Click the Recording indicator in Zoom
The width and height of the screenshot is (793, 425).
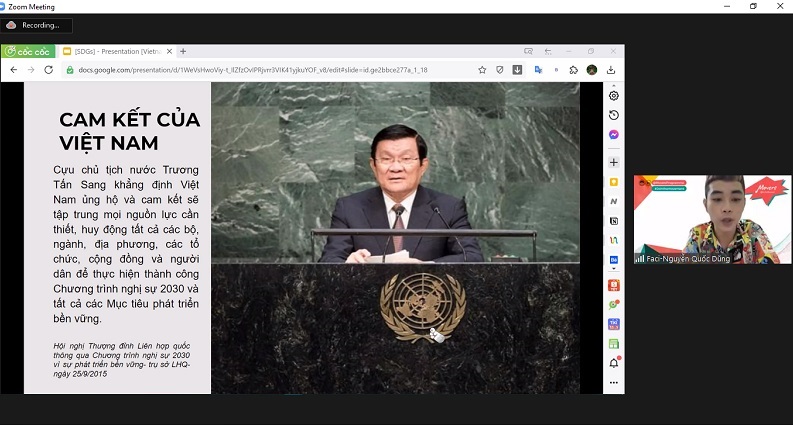tap(37, 25)
